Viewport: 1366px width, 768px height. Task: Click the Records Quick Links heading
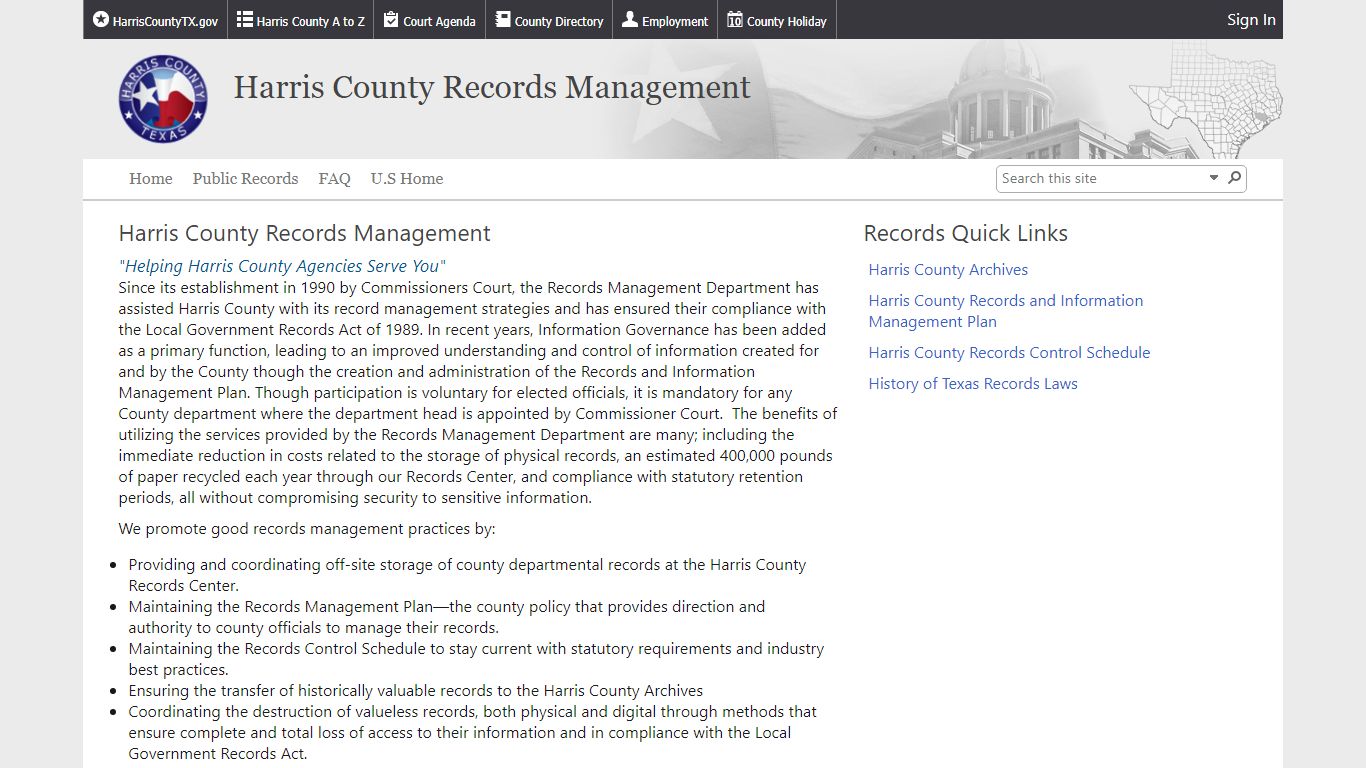click(966, 233)
